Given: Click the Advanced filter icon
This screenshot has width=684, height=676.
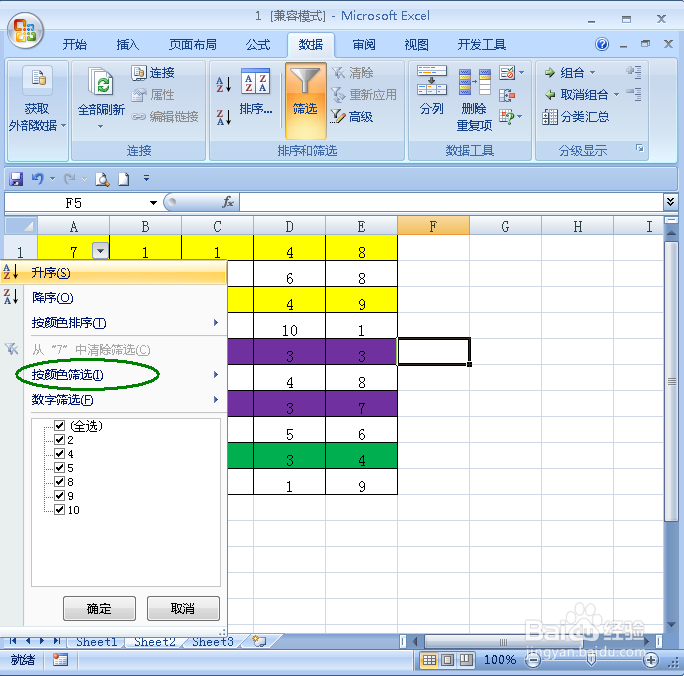Looking at the screenshot, I should pos(338,116).
